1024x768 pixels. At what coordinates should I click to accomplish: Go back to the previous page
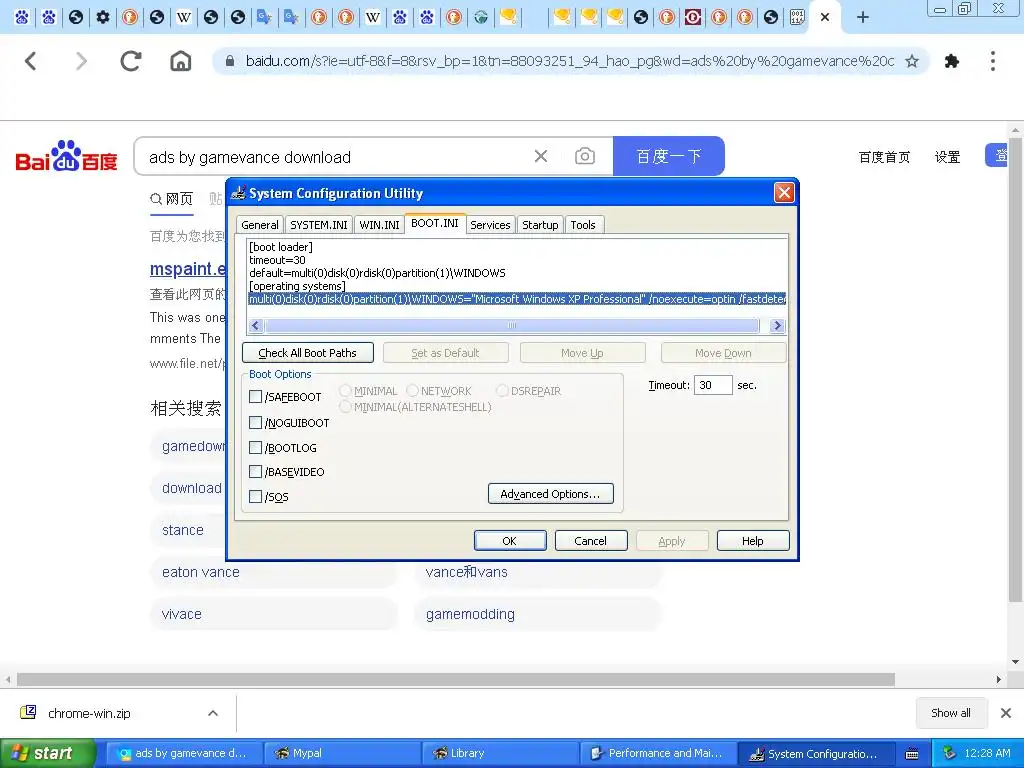coord(31,61)
